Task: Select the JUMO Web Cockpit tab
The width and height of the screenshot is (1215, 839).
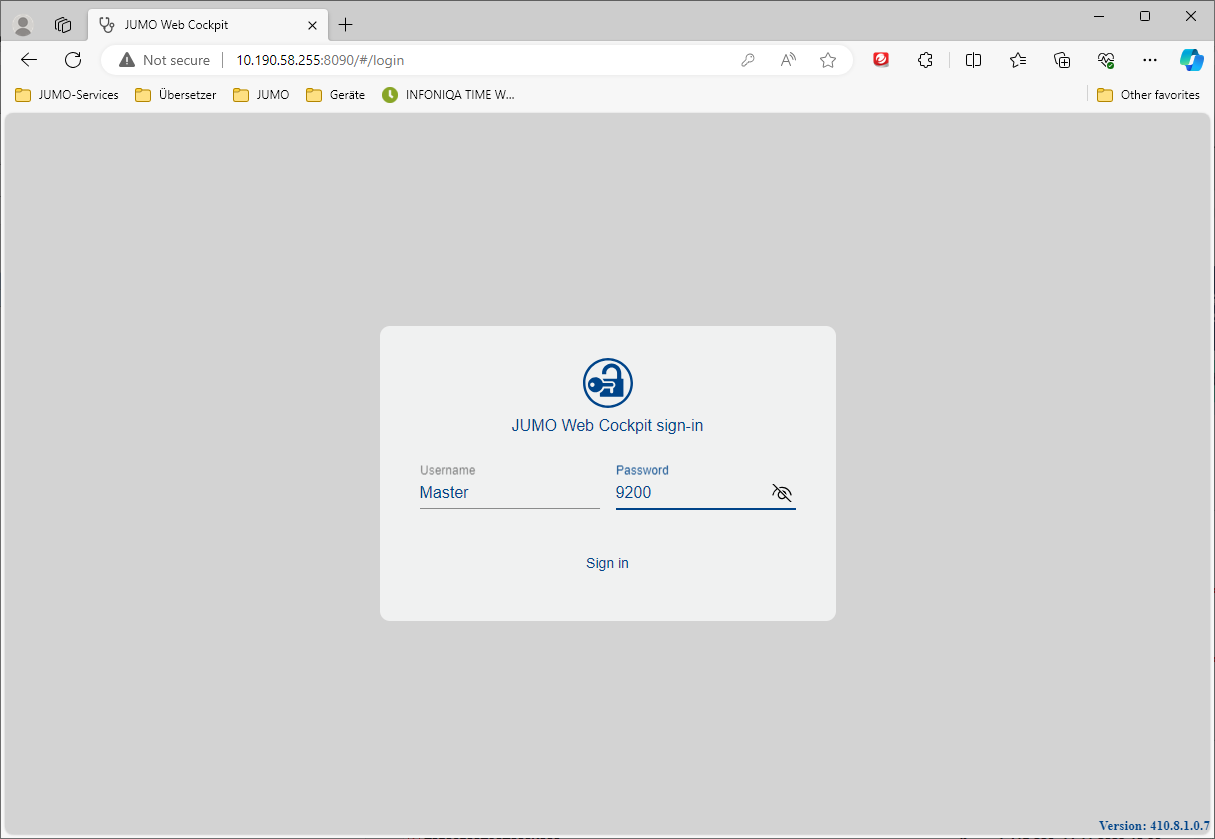Action: point(200,25)
